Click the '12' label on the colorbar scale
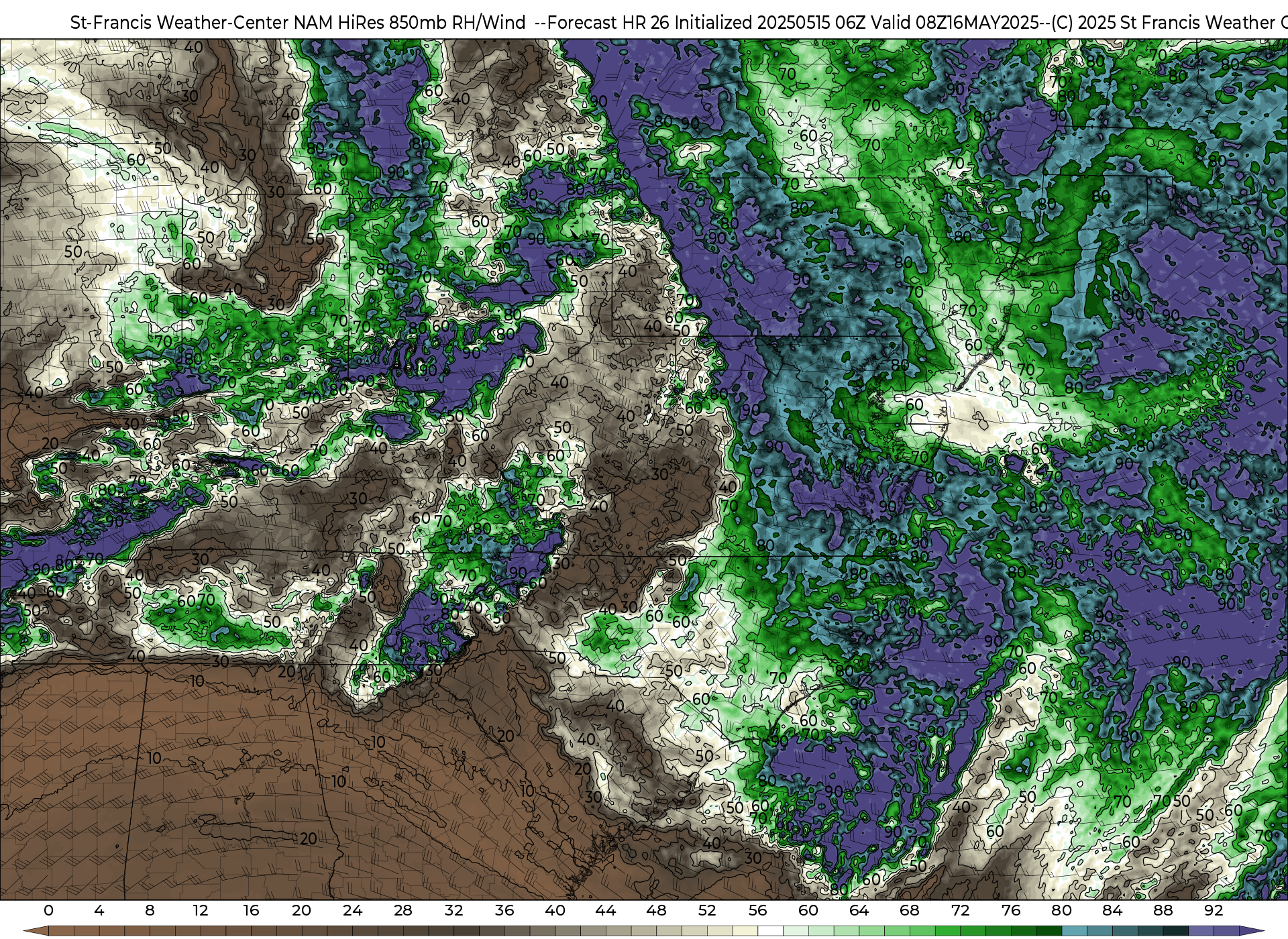1288x939 pixels. pos(201,910)
